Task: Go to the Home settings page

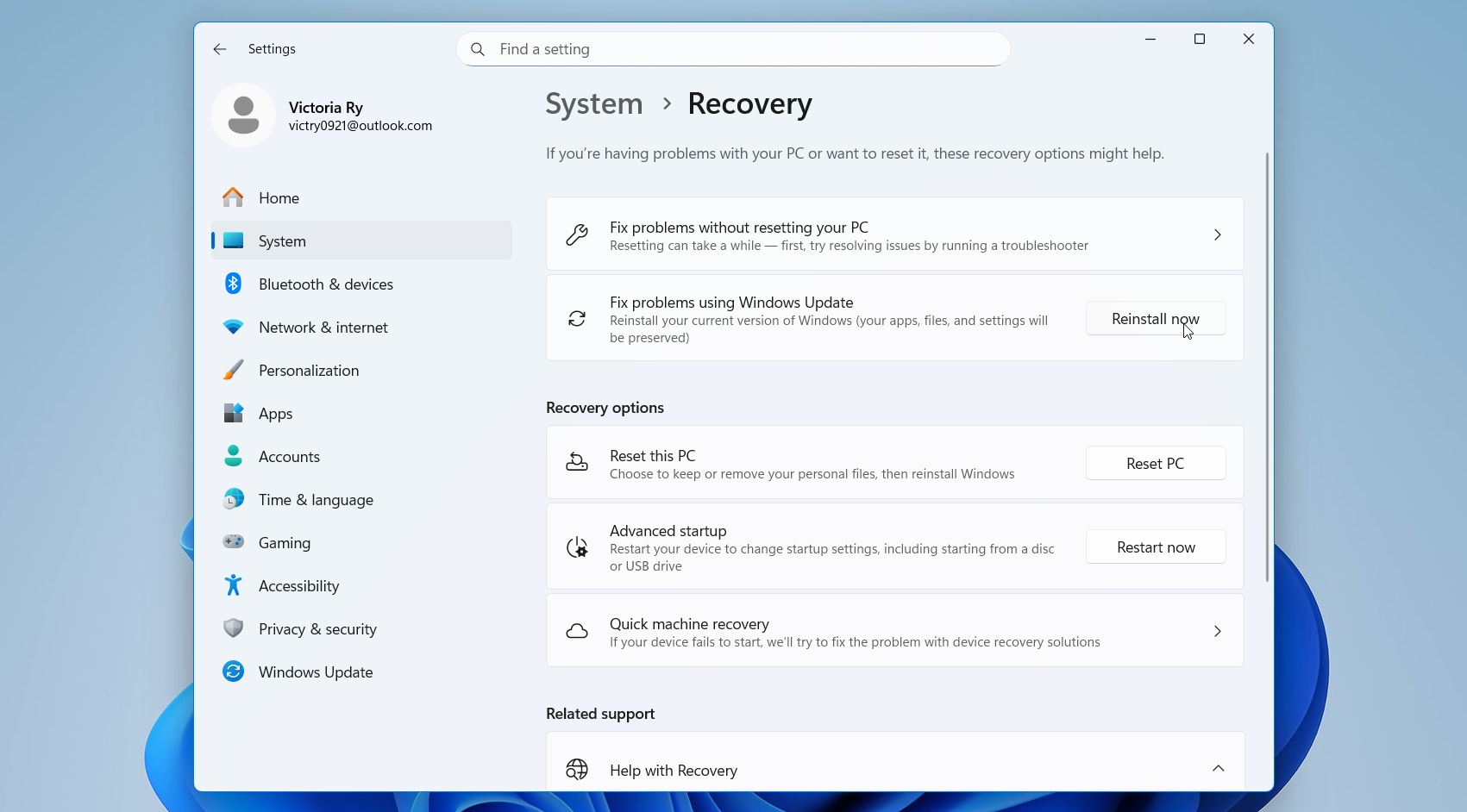Action: point(279,198)
